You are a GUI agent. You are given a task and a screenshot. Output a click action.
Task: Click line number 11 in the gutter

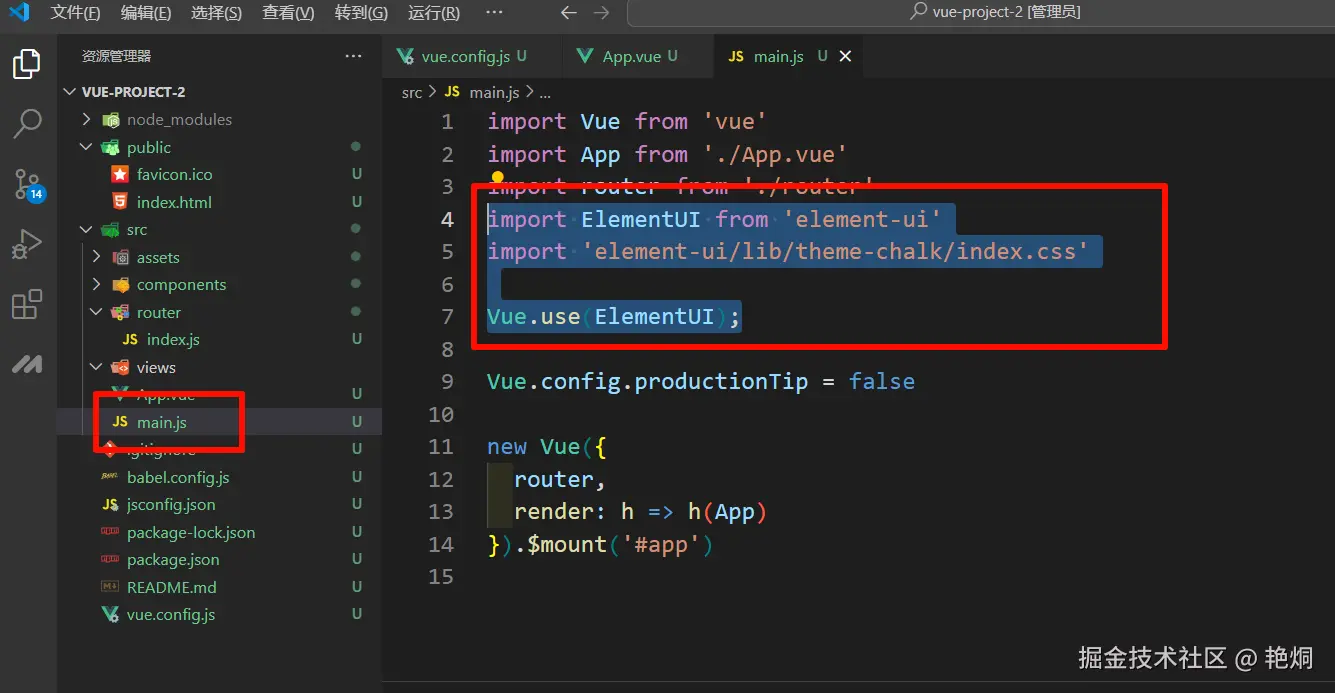(x=441, y=447)
